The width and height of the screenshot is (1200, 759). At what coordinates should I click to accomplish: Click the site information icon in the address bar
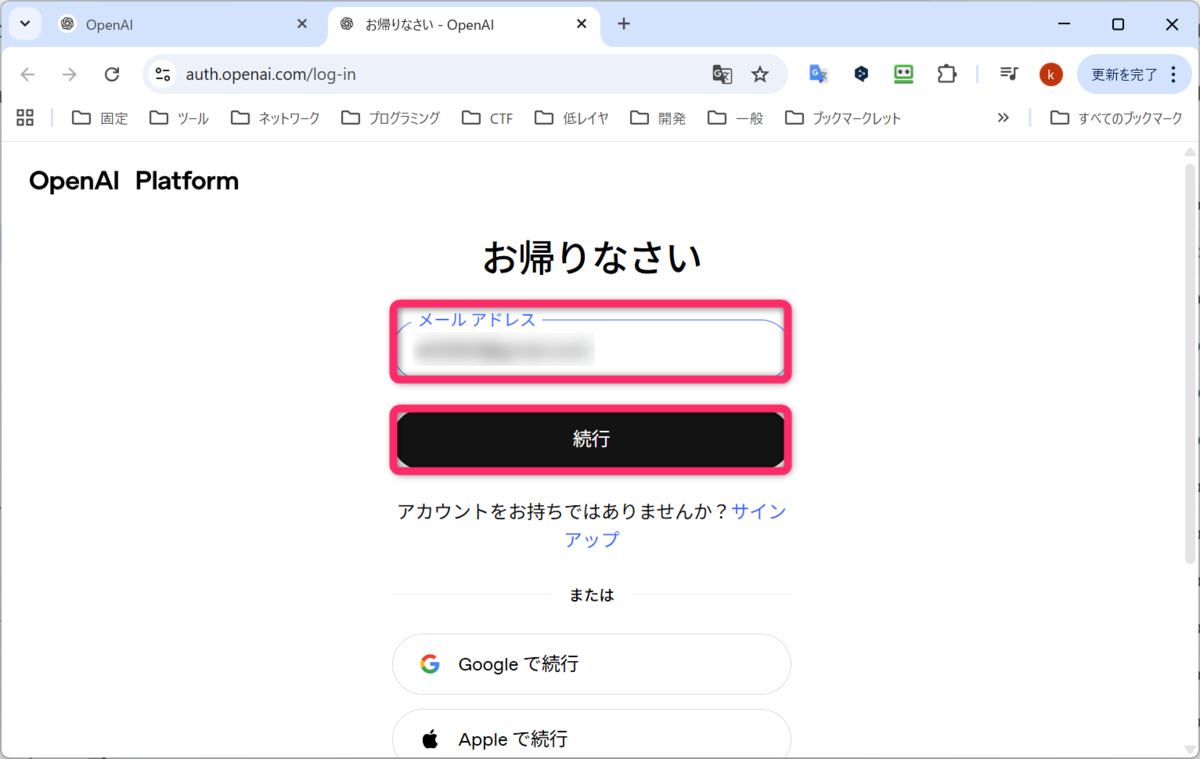point(162,74)
